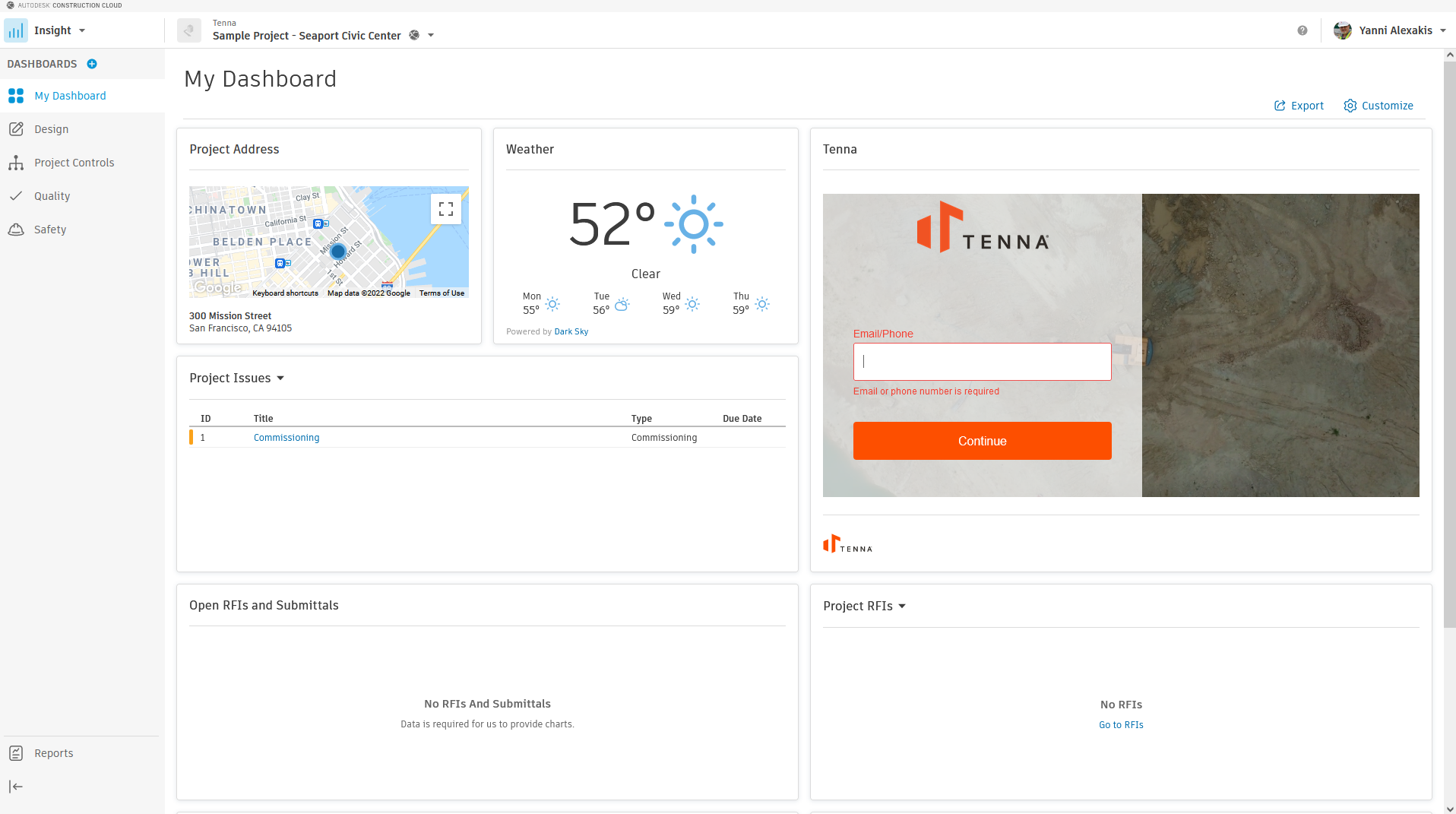Click the 300 Mission Street address text
This screenshot has height=814, width=1456.
coord(230,316)
